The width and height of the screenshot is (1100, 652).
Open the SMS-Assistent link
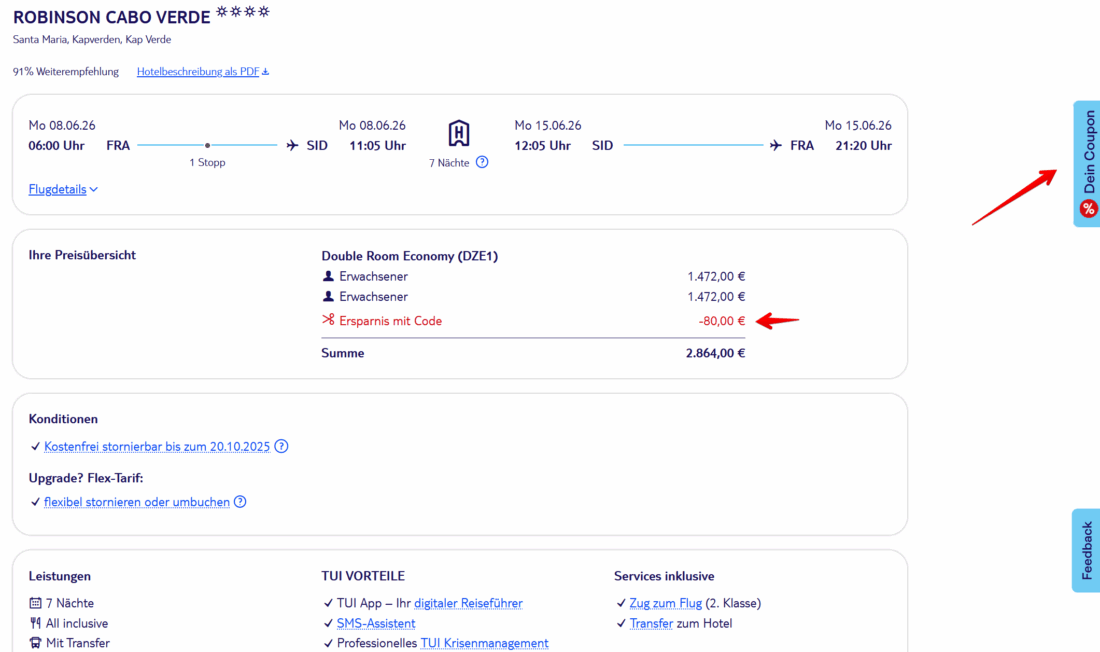click(375, 623)
